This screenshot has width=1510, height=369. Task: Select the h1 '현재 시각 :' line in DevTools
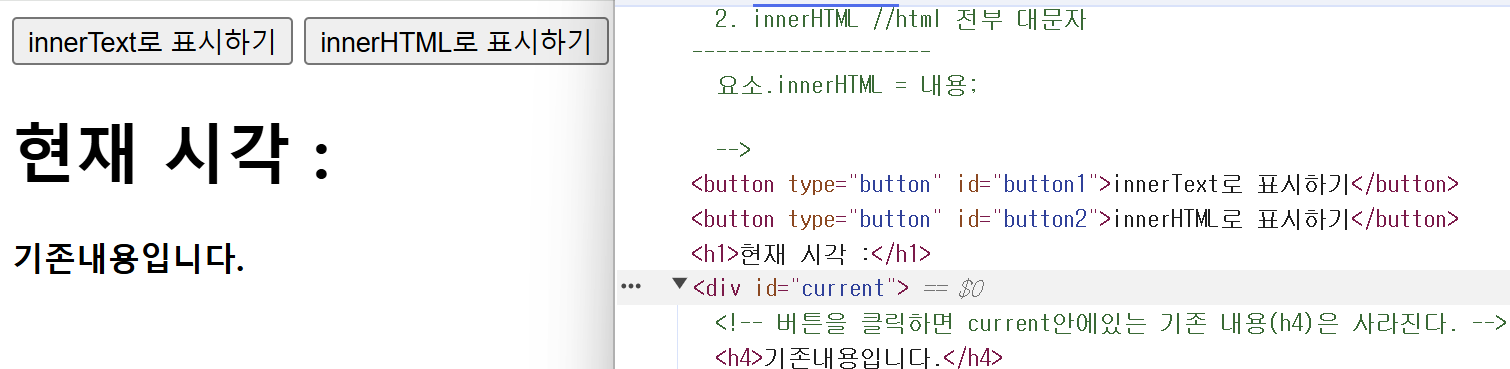coord(811,254)
